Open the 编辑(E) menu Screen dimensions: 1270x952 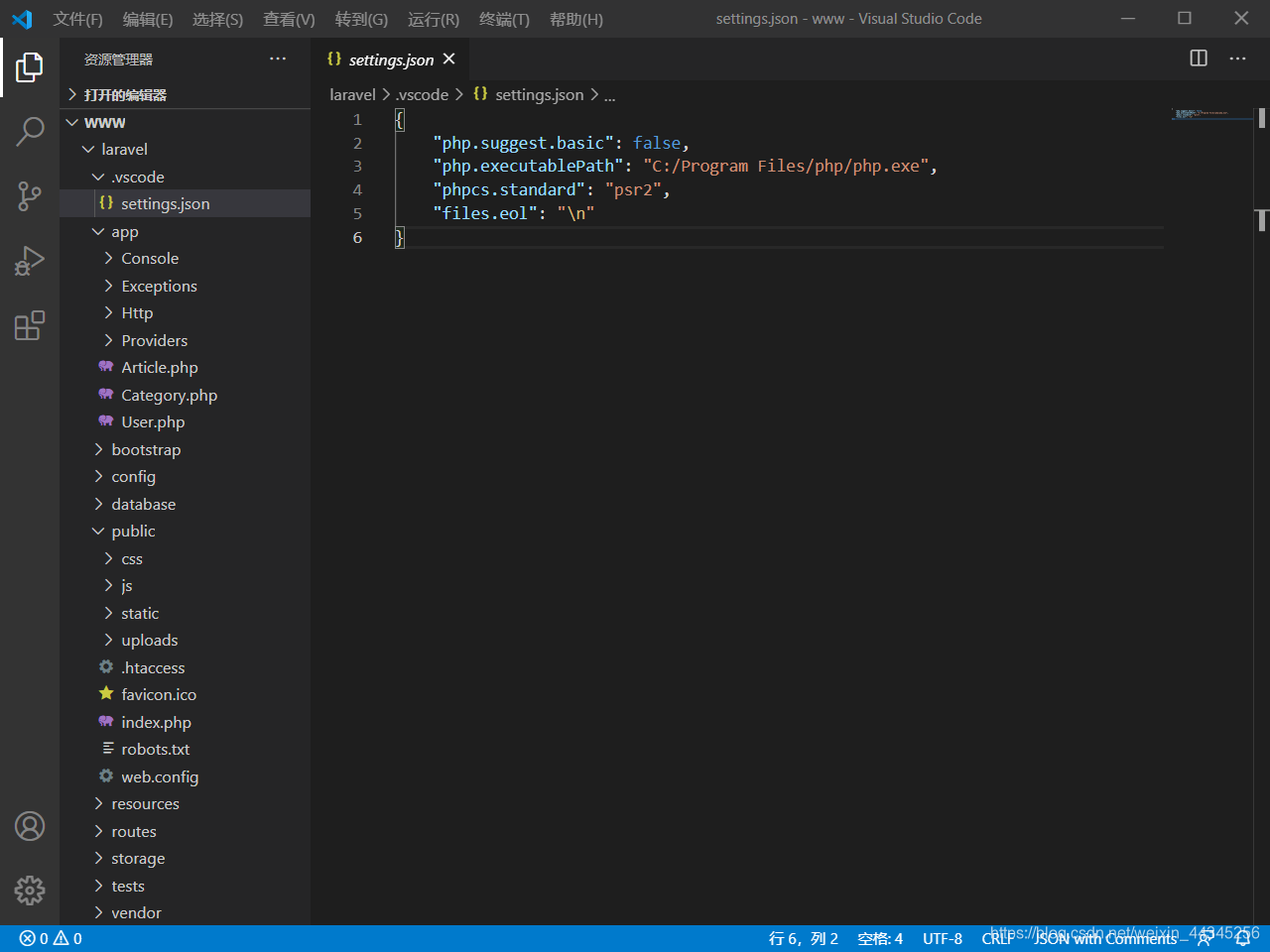point(147,19)
